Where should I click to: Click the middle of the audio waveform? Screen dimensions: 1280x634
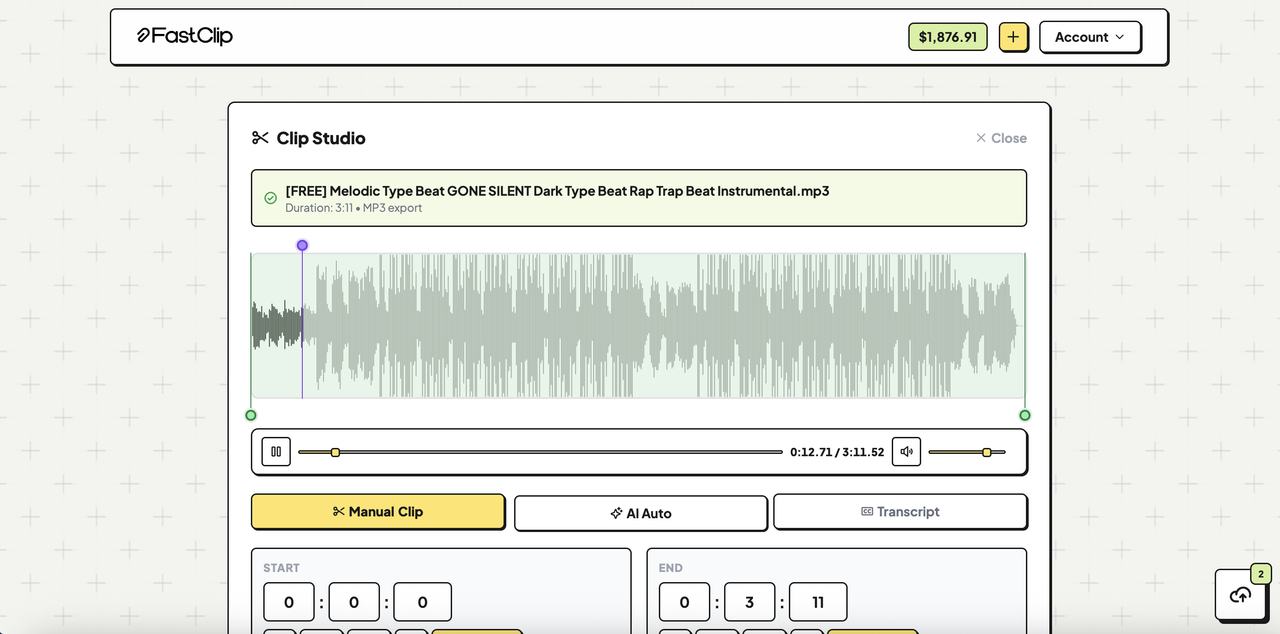tap(638, 326)
